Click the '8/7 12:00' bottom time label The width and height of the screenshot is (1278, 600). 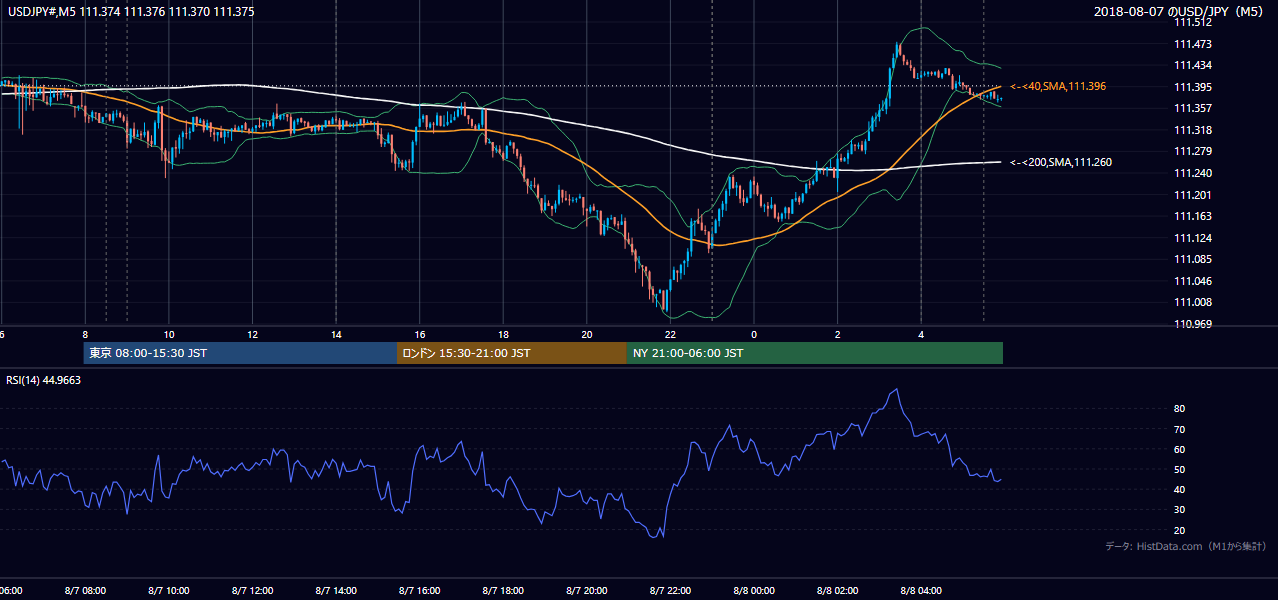252,592
